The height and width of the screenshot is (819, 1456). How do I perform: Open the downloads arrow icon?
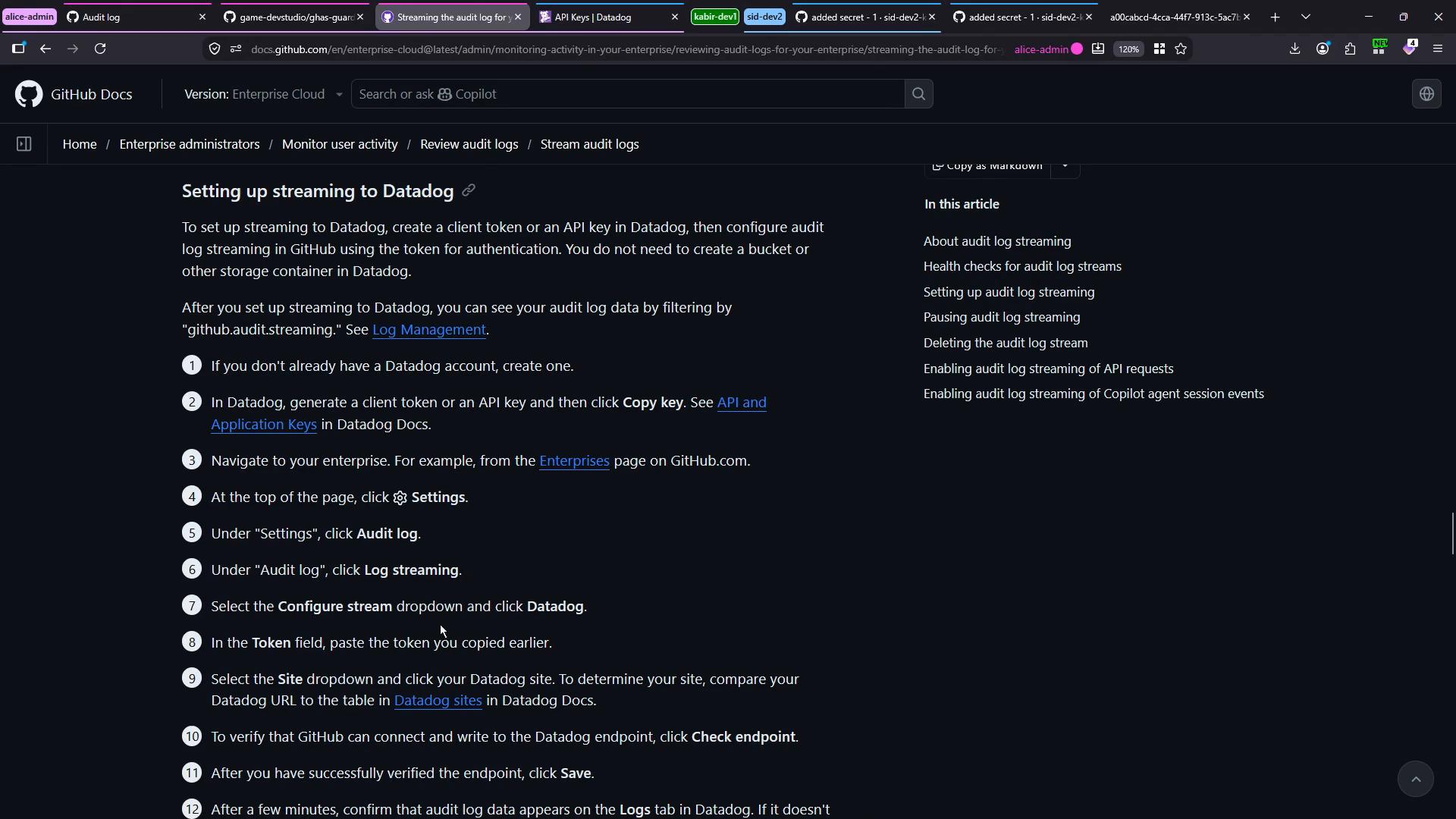pos(1294,49)
